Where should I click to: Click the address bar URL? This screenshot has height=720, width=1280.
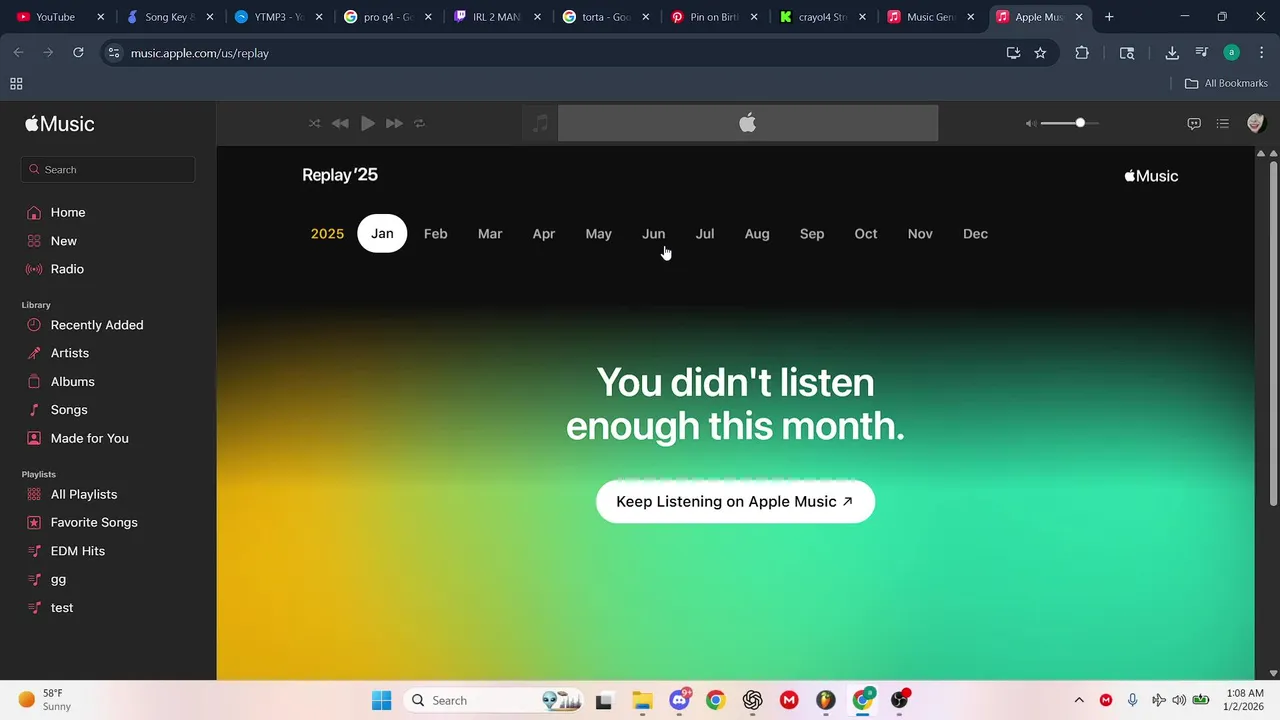point(199,53)
